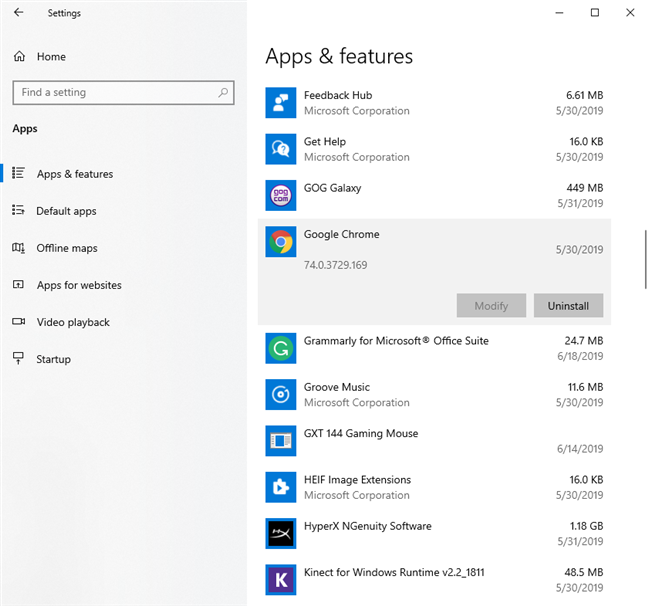
Task: Select the HEIF Image Extensions icon
Action: tap(281, 487)
